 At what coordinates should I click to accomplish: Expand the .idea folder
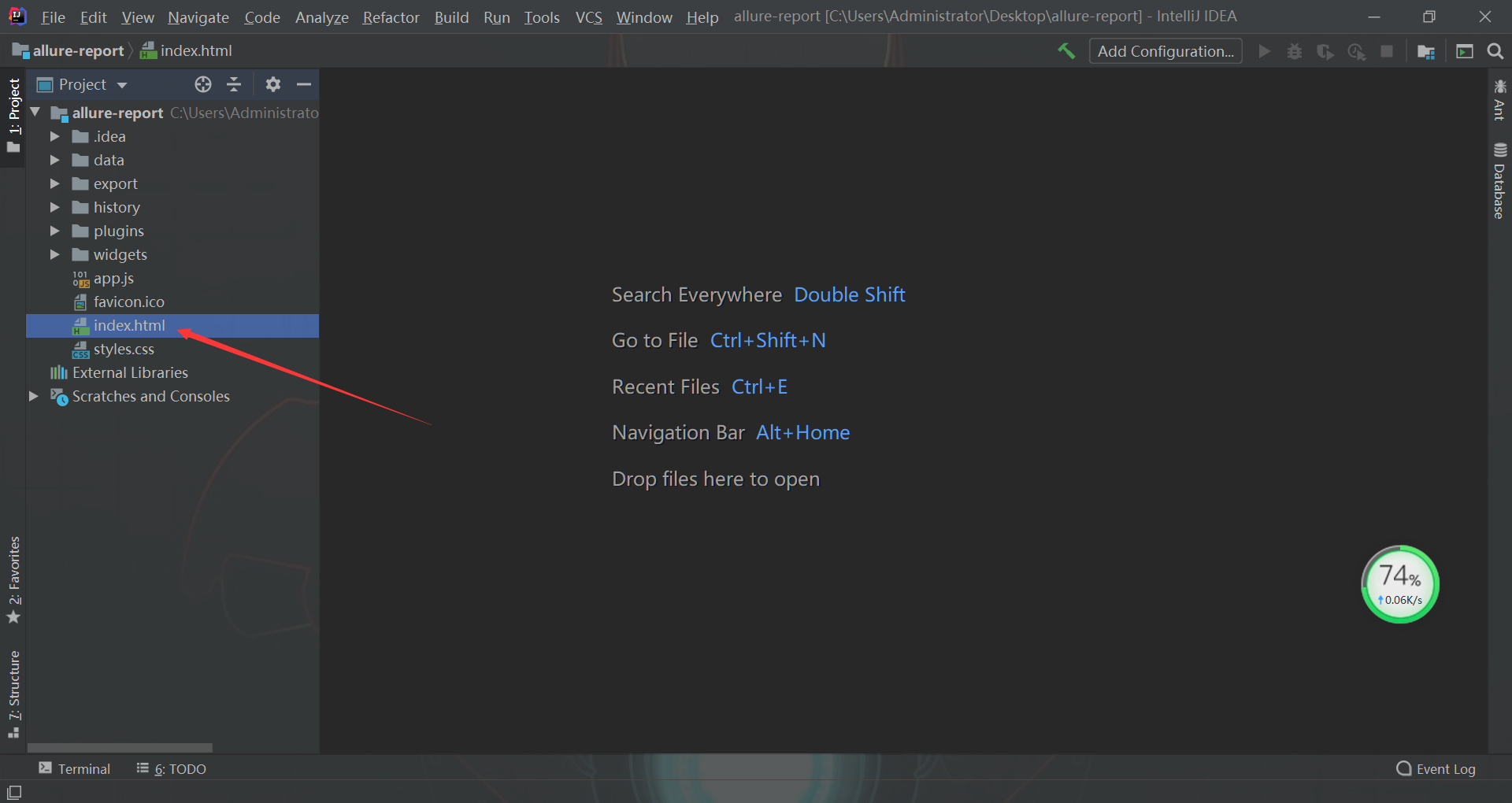click(54, 136)
